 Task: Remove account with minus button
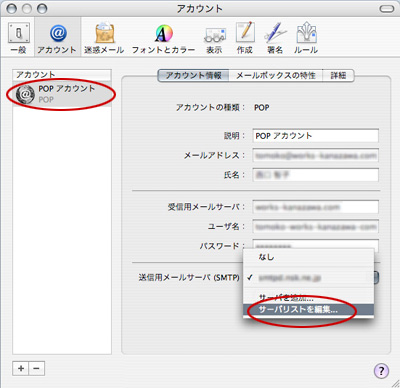pyautogui.click(x=37, y=368)
